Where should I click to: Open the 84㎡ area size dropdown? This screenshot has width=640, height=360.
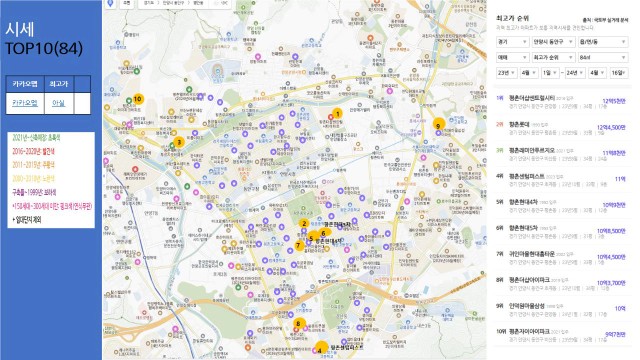tap(602, 58)
